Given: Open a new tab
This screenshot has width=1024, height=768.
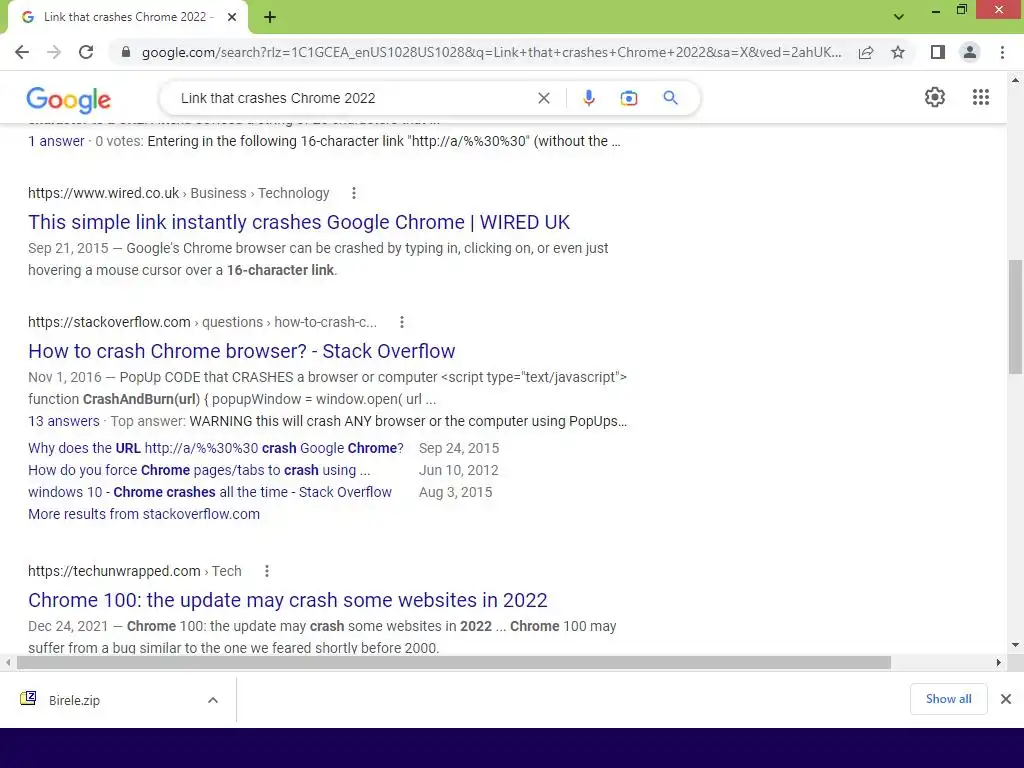Looking at the screenshot, I should point(270,17).
